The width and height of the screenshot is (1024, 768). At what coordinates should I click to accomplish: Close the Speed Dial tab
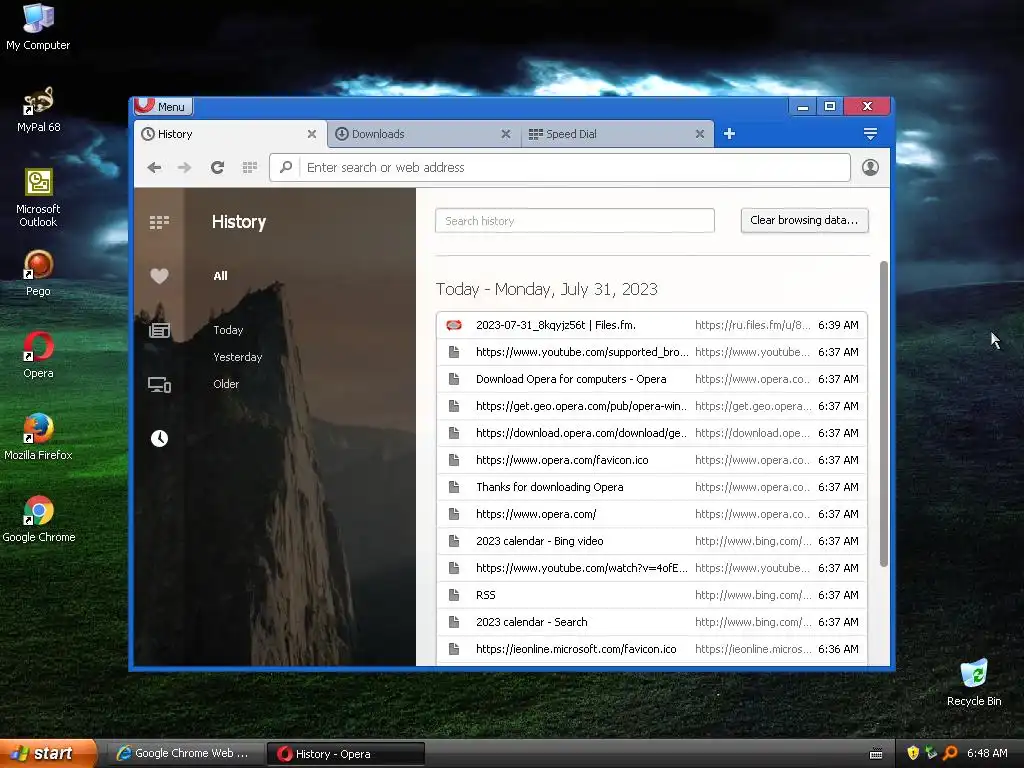[x=699, y=134]
